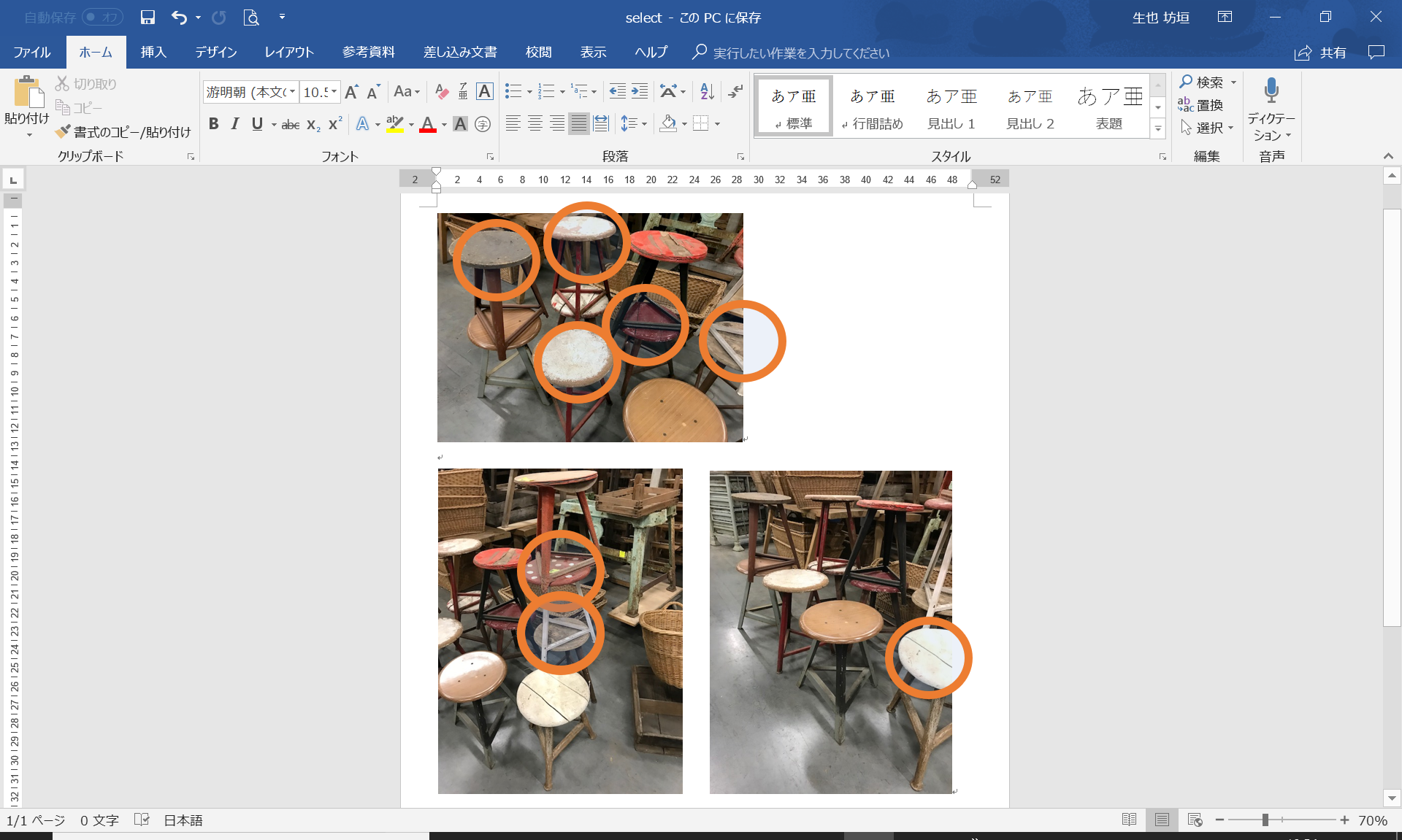
Task: Click the 置換 (Replace) button
Action: pos(1200,105)
